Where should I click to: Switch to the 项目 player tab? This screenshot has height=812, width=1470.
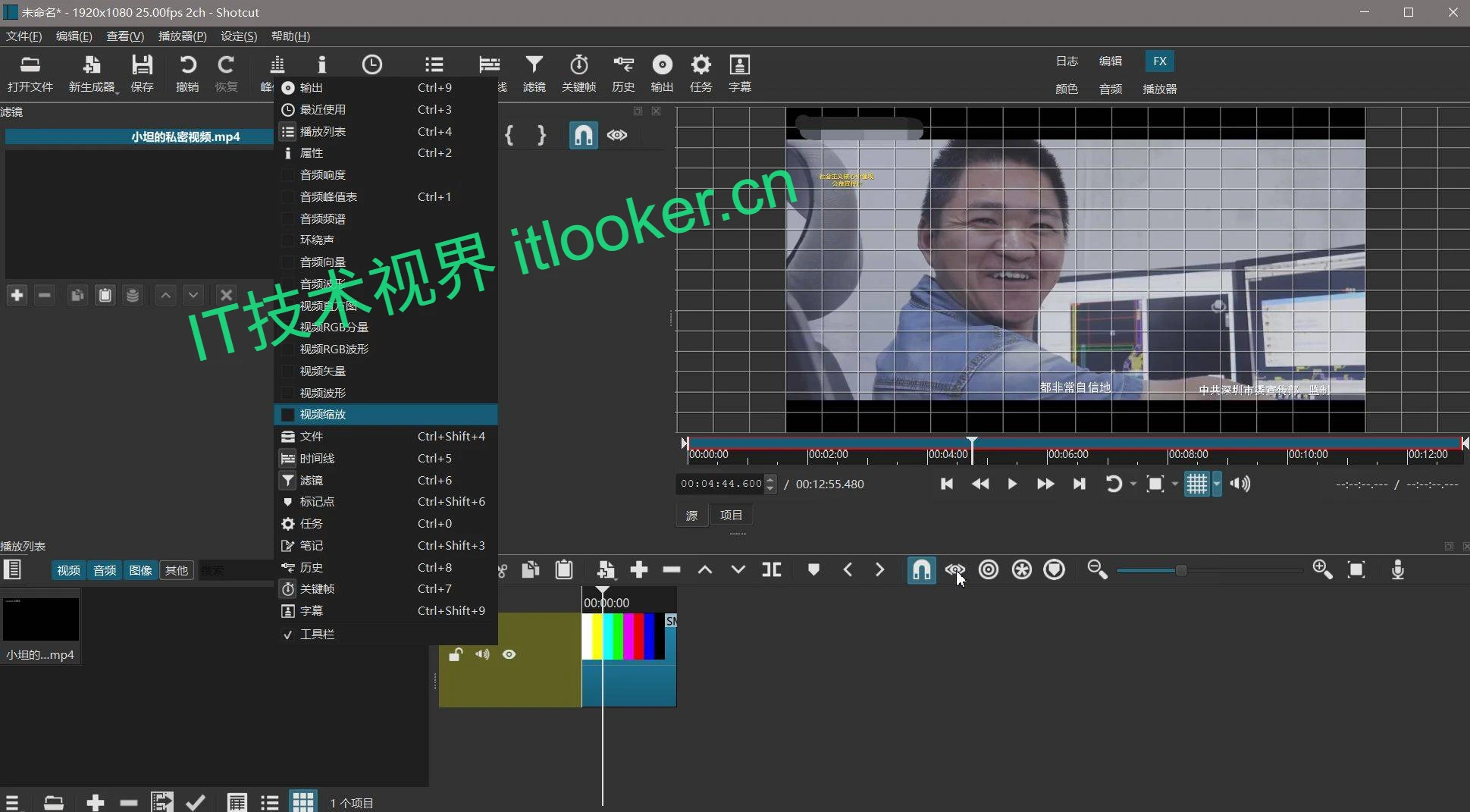[x=731, y=515]
